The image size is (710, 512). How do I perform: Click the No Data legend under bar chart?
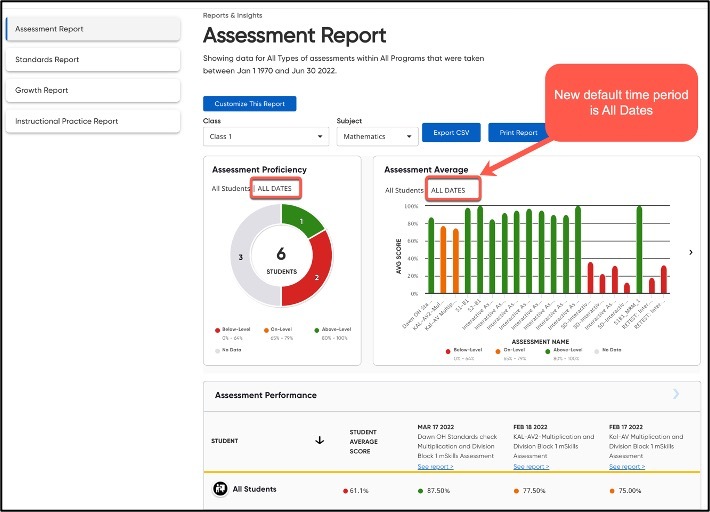coord(608,350)
